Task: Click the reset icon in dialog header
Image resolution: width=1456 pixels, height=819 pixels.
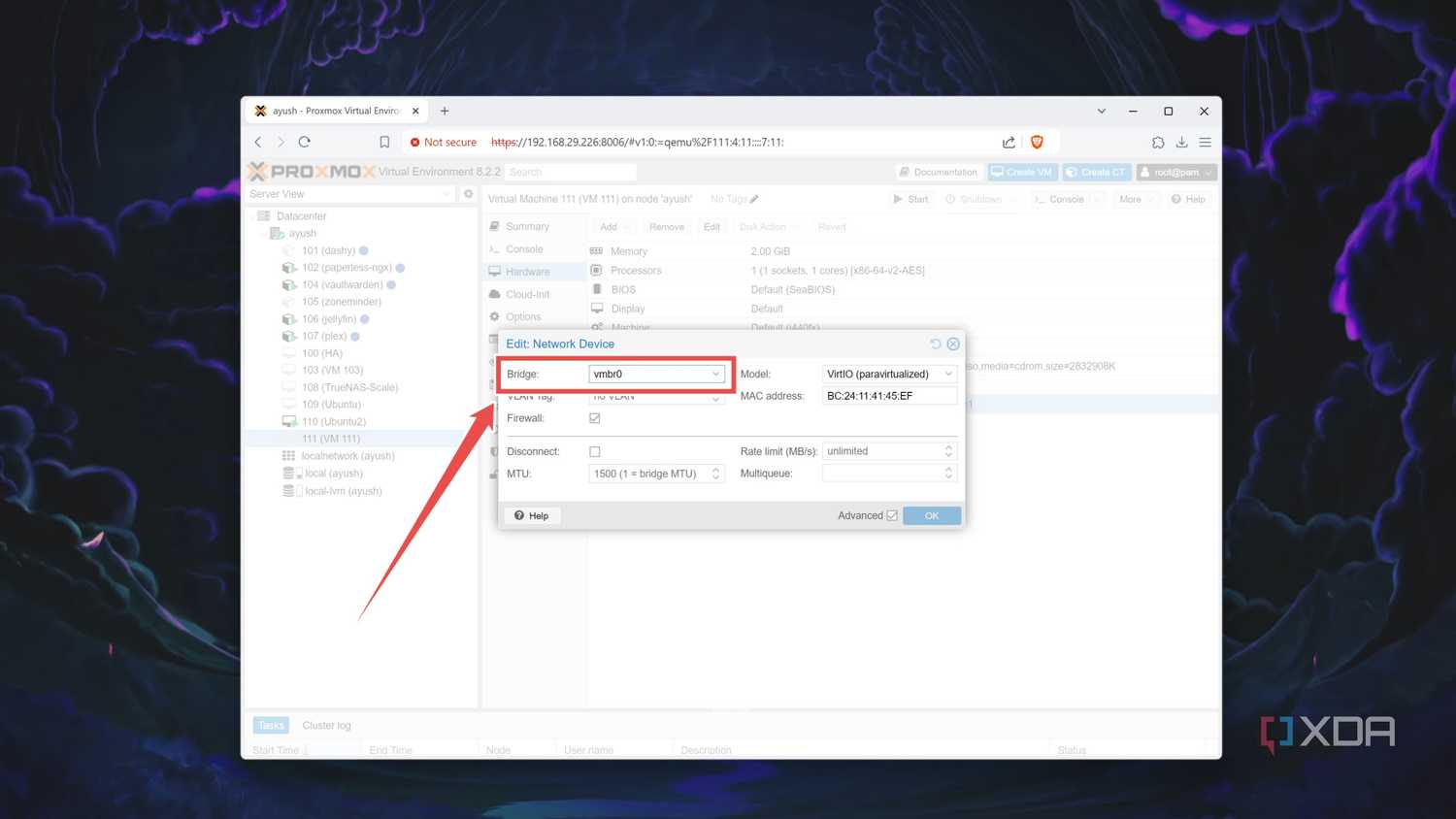Action: click(x=936, y=344)
